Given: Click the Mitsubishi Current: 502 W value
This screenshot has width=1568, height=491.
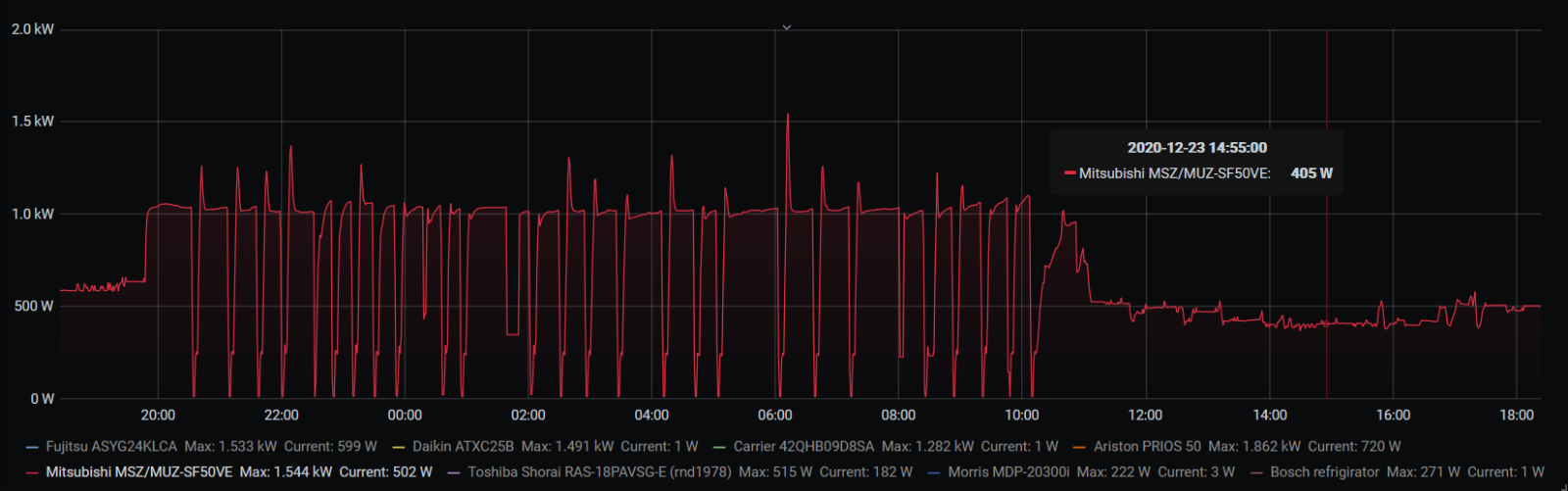Looking at the screenshot, I should [386, 471].
